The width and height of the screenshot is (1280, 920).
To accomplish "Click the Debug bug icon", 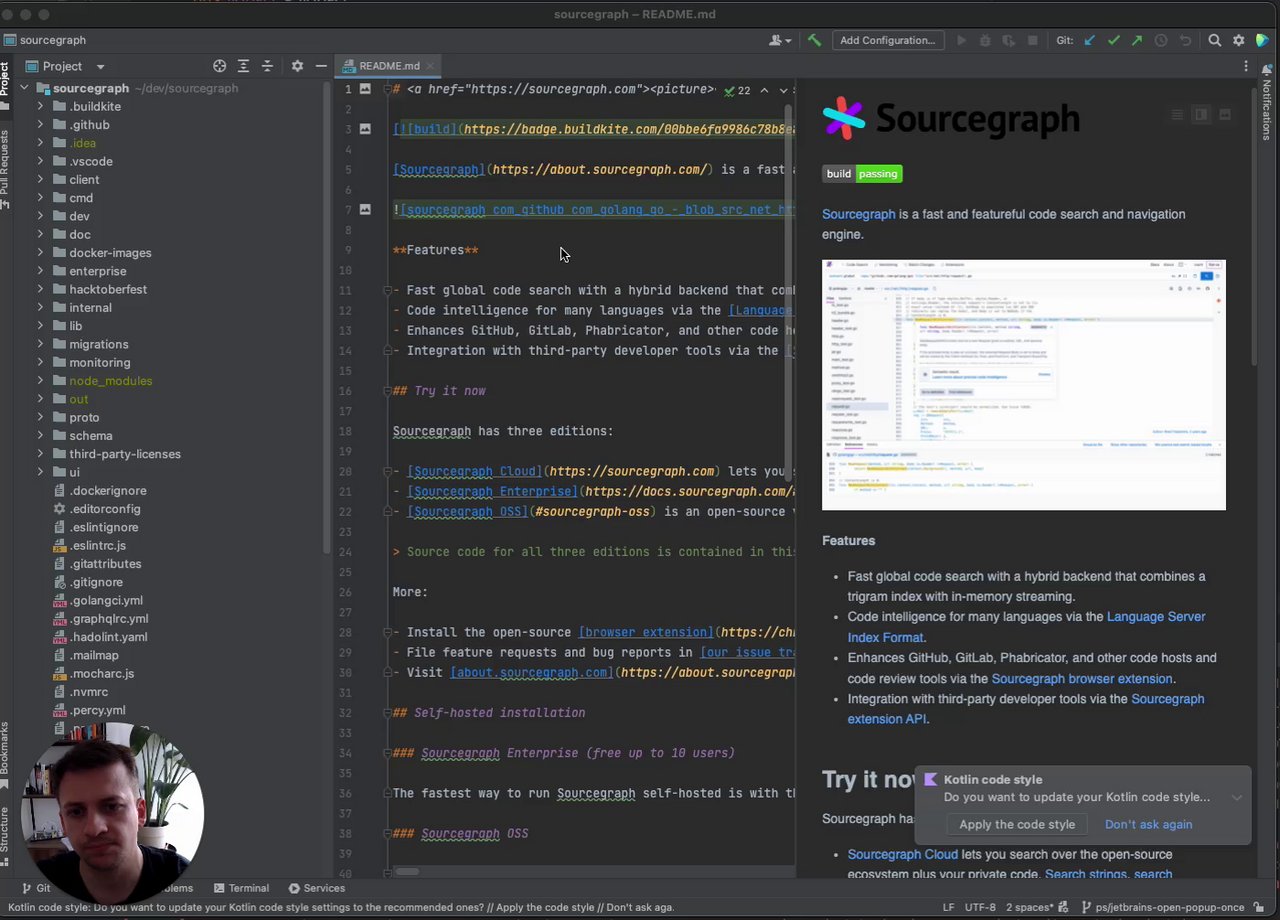I will 985,40.
